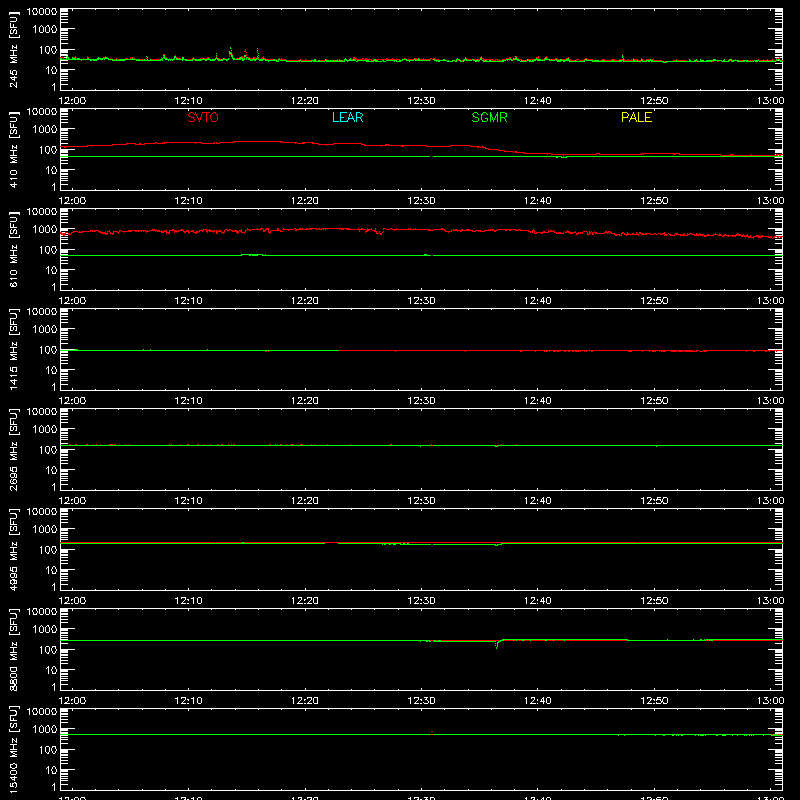Click the red SVTO station label
The height and width of the screenshot is (800, 800).
[203, 117]
